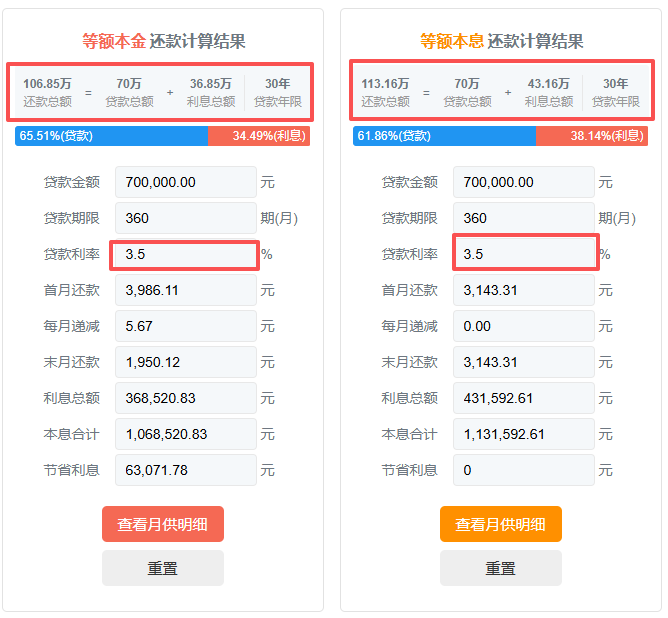
Task: Click red 34.49%(利息) bar segment
Action: pyautogui.click(x=258, y=136)
